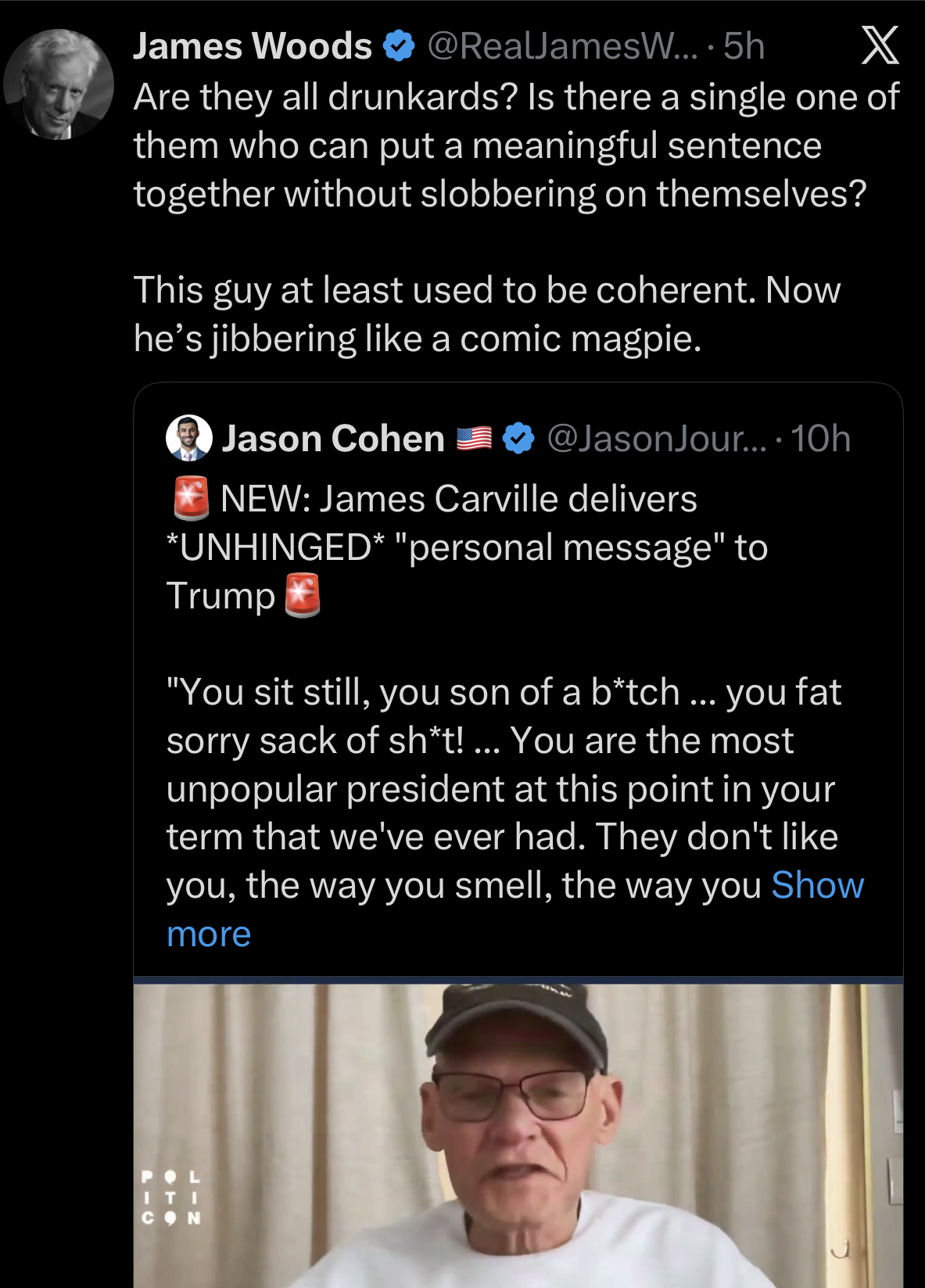Click the siren emoji after "Trump"
This screenshot has width=925, height=1288.
point(303,596)
